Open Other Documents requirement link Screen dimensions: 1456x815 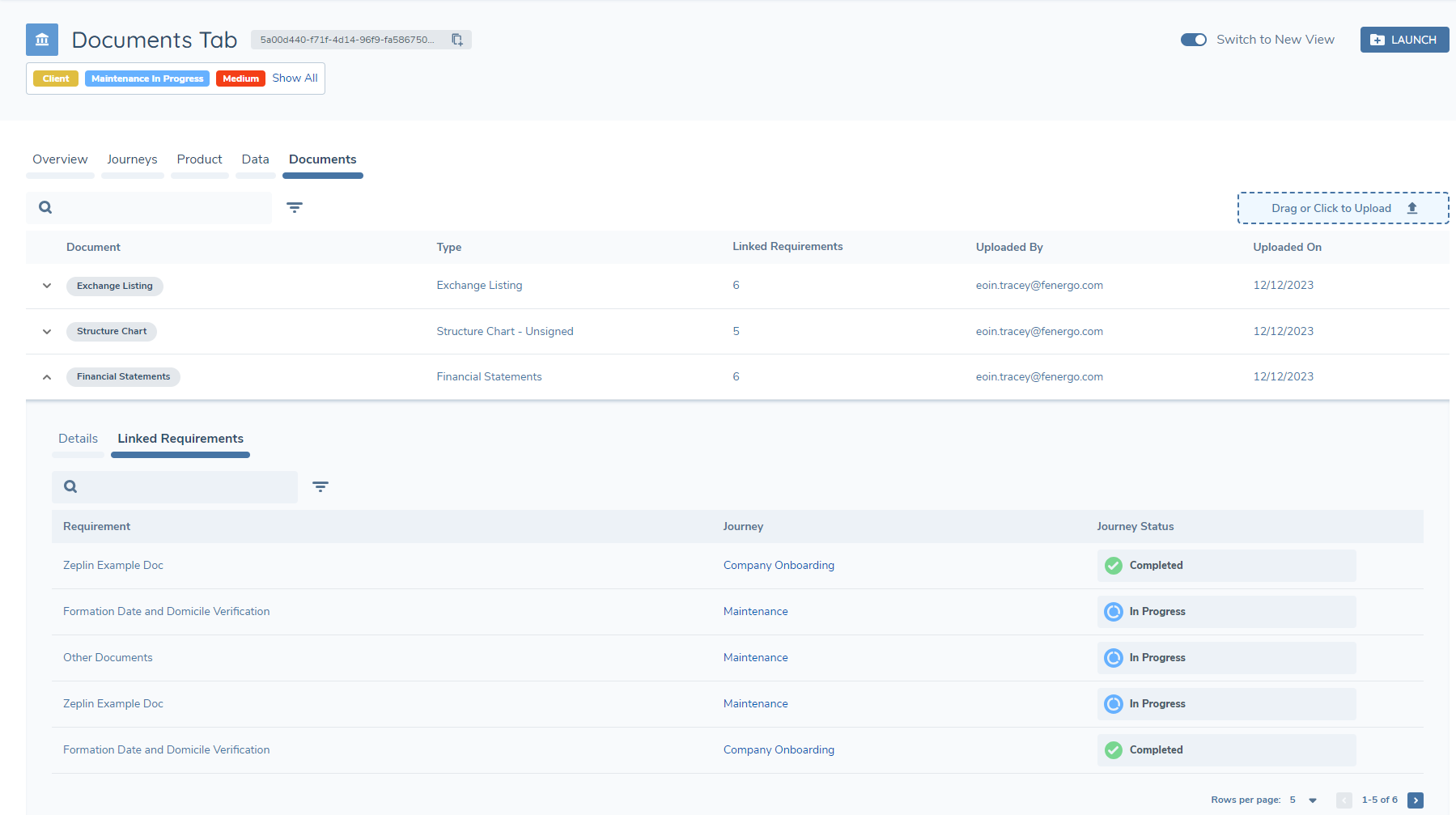108,658
